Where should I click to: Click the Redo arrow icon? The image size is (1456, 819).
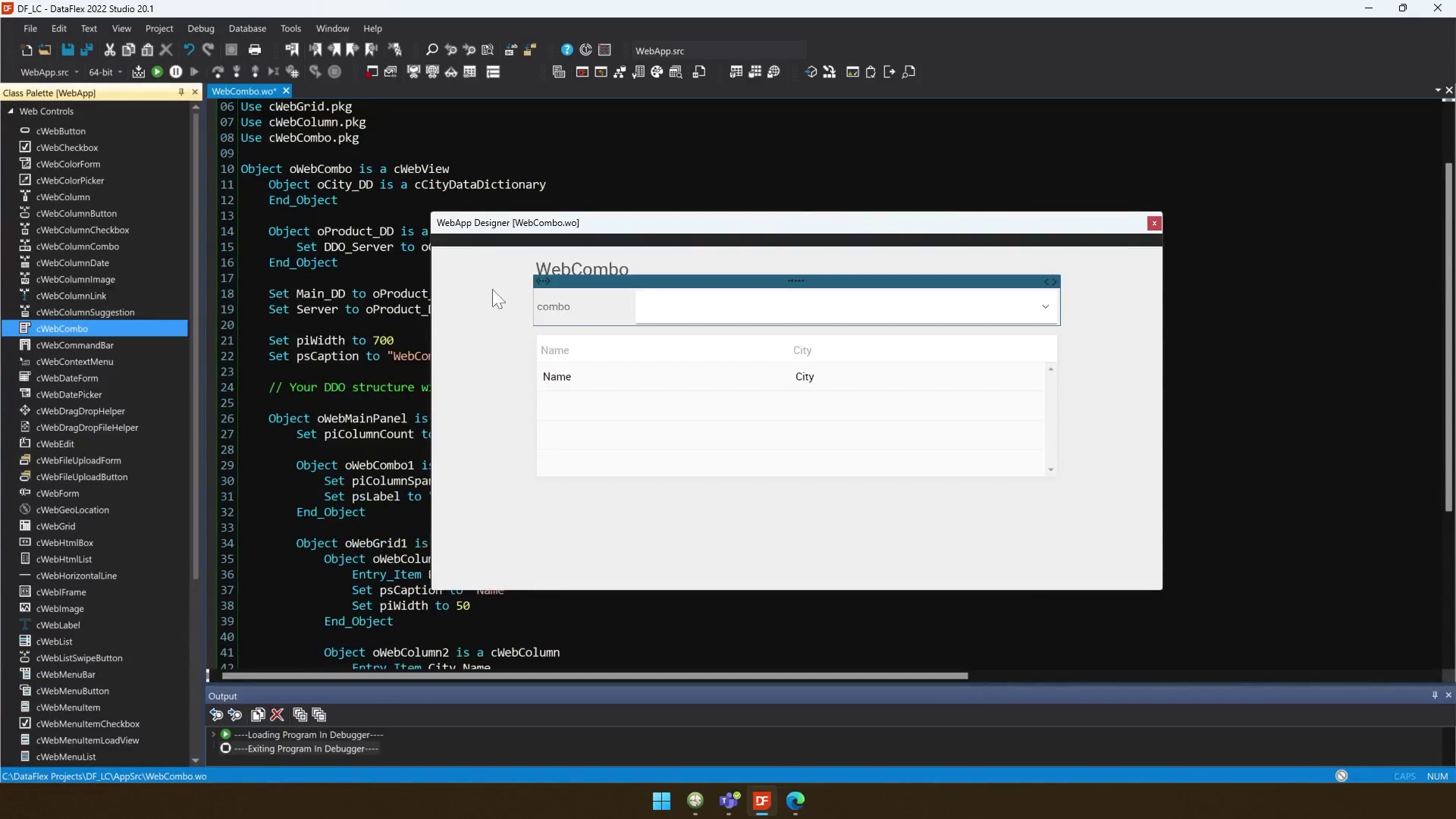(x=208, y=50)
